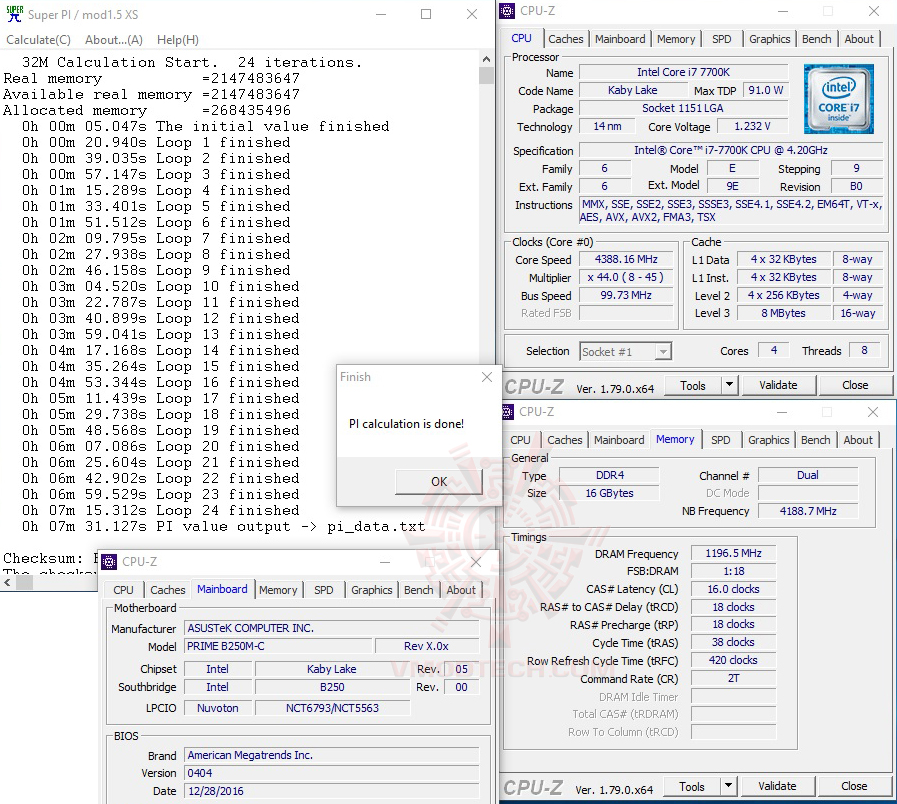
Task: Click the Core Voltage value 1.232 V
Action: (x=752, y=126)
